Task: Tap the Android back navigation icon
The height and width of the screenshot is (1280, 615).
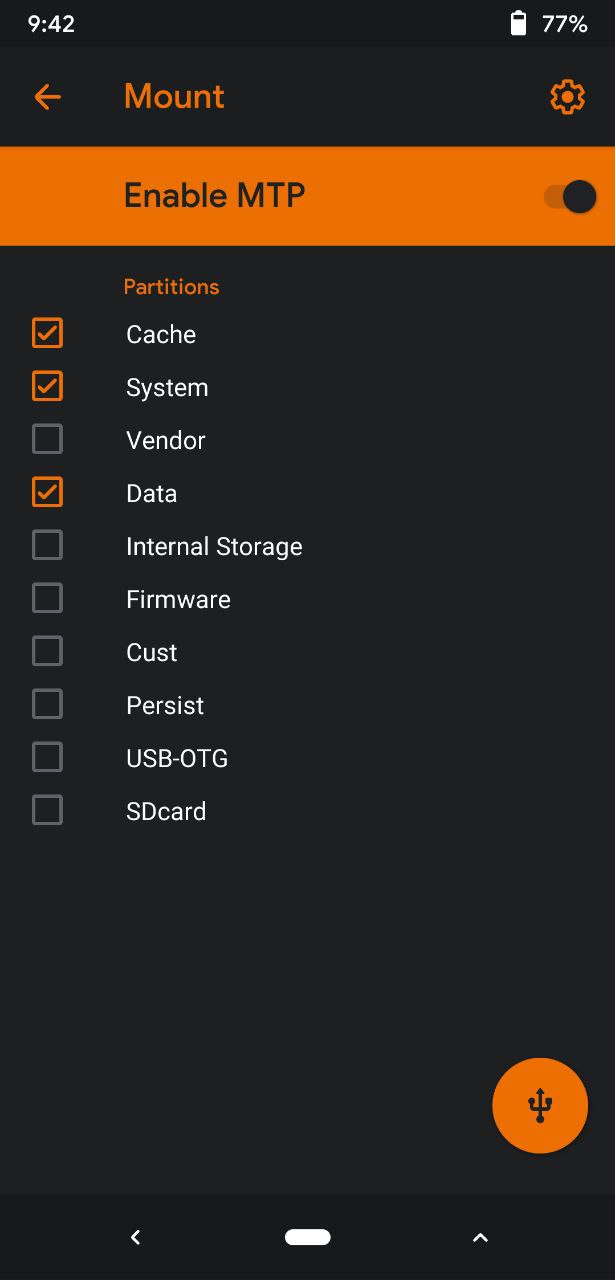Action: [x=135, y=1237]
